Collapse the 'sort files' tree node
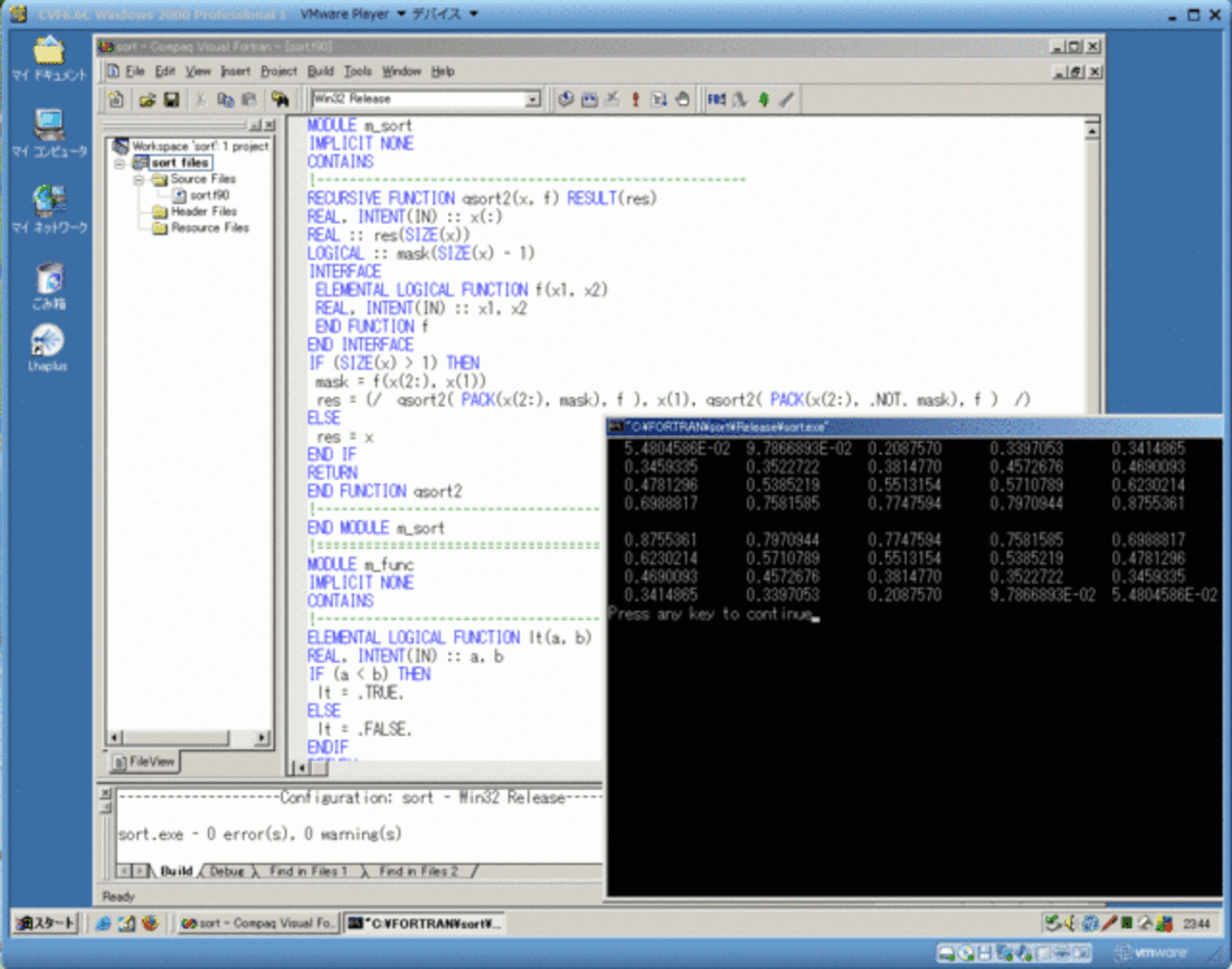The width and height of the screenshot is (1232, 969). [x=119, y=163]
